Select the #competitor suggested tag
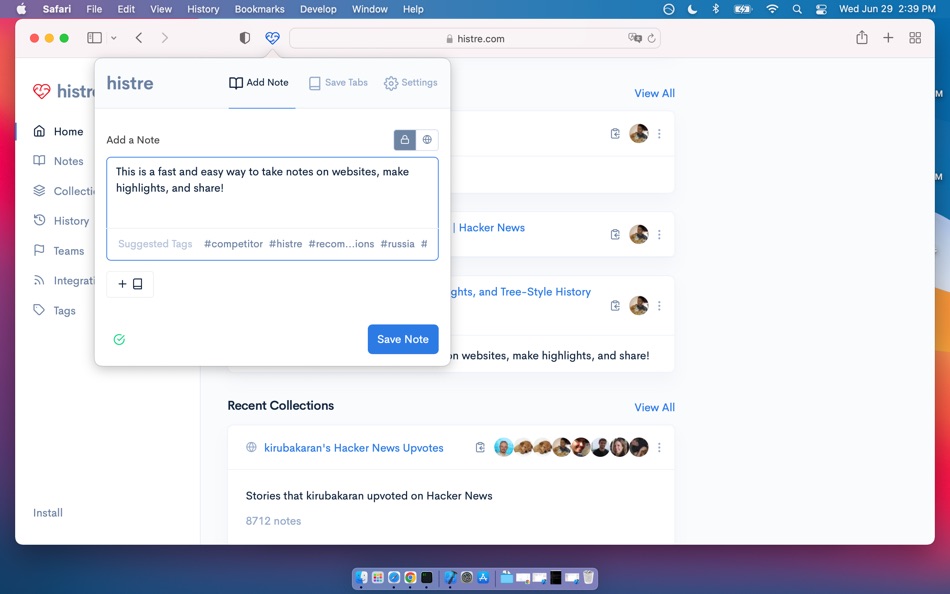950x594 pixels. pyautogui.click(x=233, y=244)
